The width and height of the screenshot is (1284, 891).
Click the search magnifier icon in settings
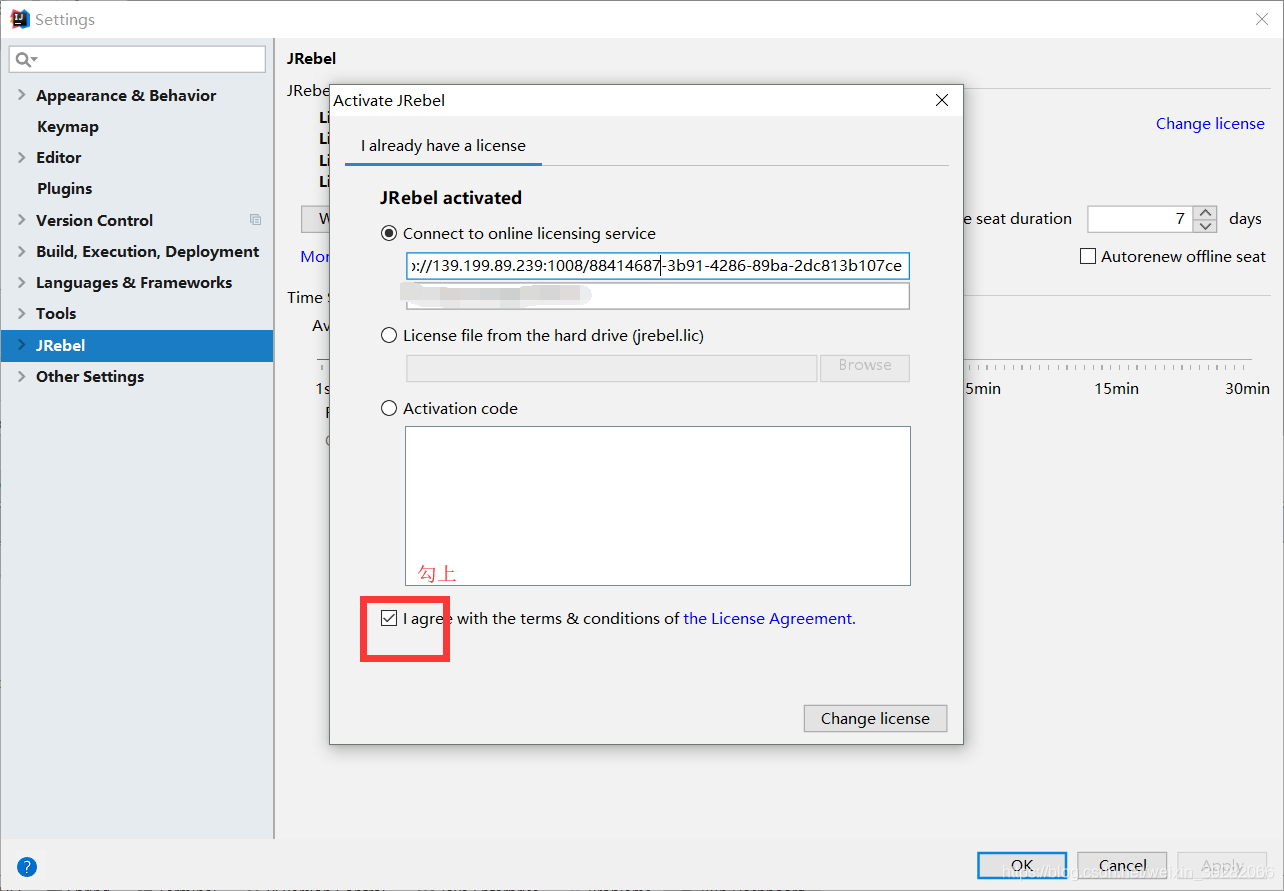[x=24, y=60]
